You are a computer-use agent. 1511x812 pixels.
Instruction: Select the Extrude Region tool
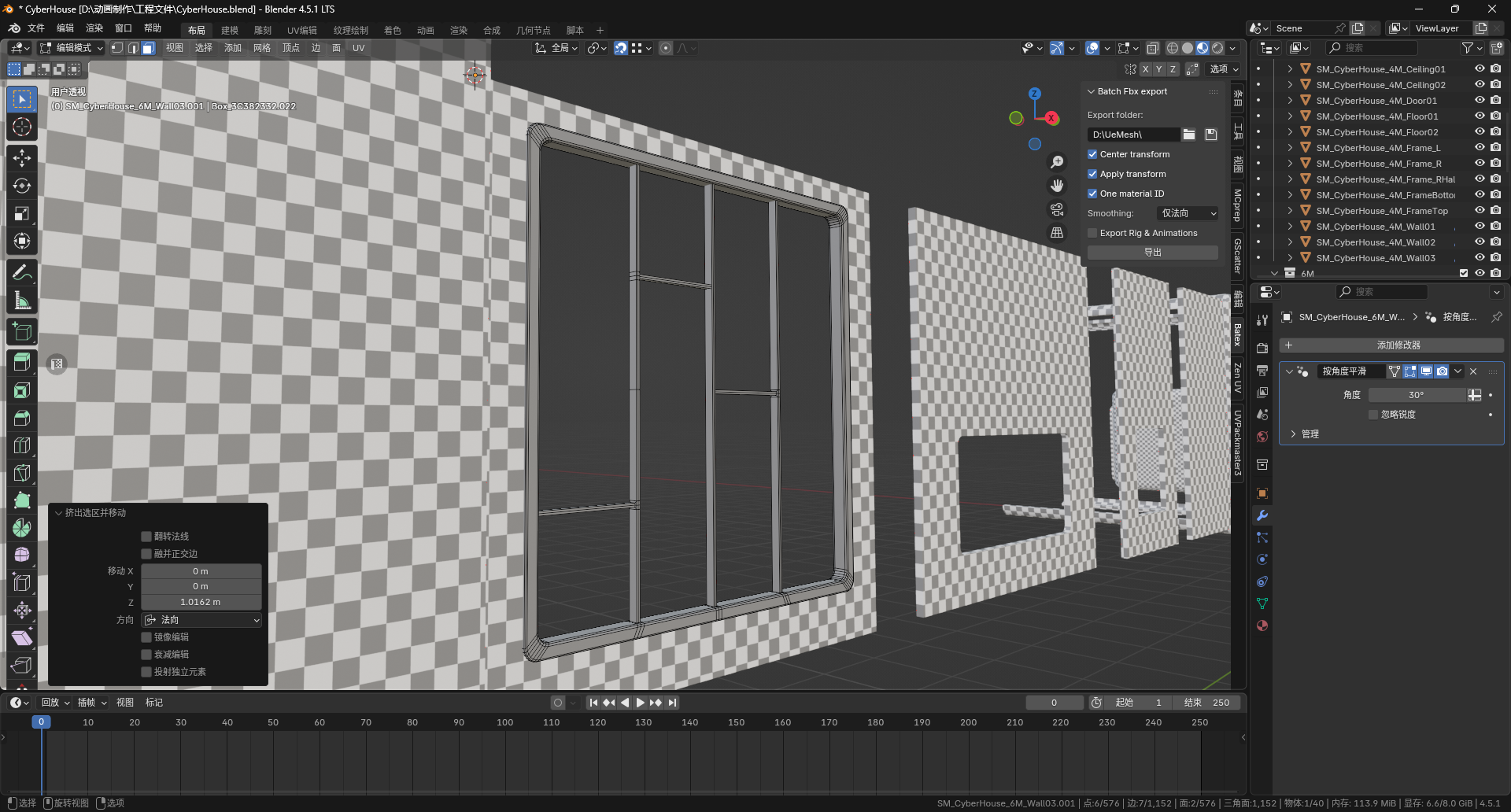(x=22, y=361)
